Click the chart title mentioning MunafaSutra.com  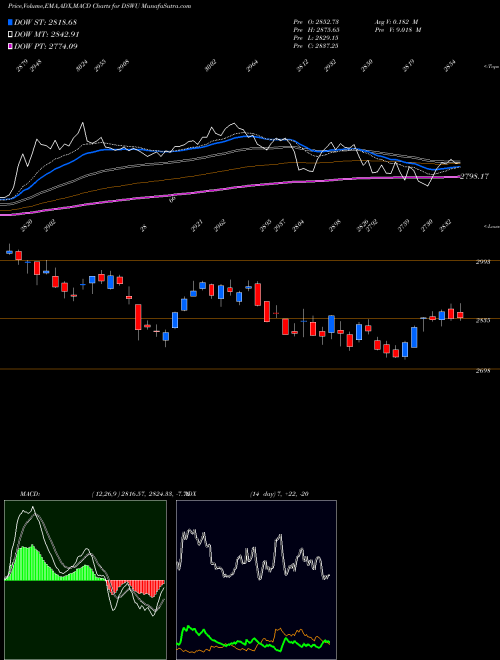pyautogui.click(x=99, y=6)
